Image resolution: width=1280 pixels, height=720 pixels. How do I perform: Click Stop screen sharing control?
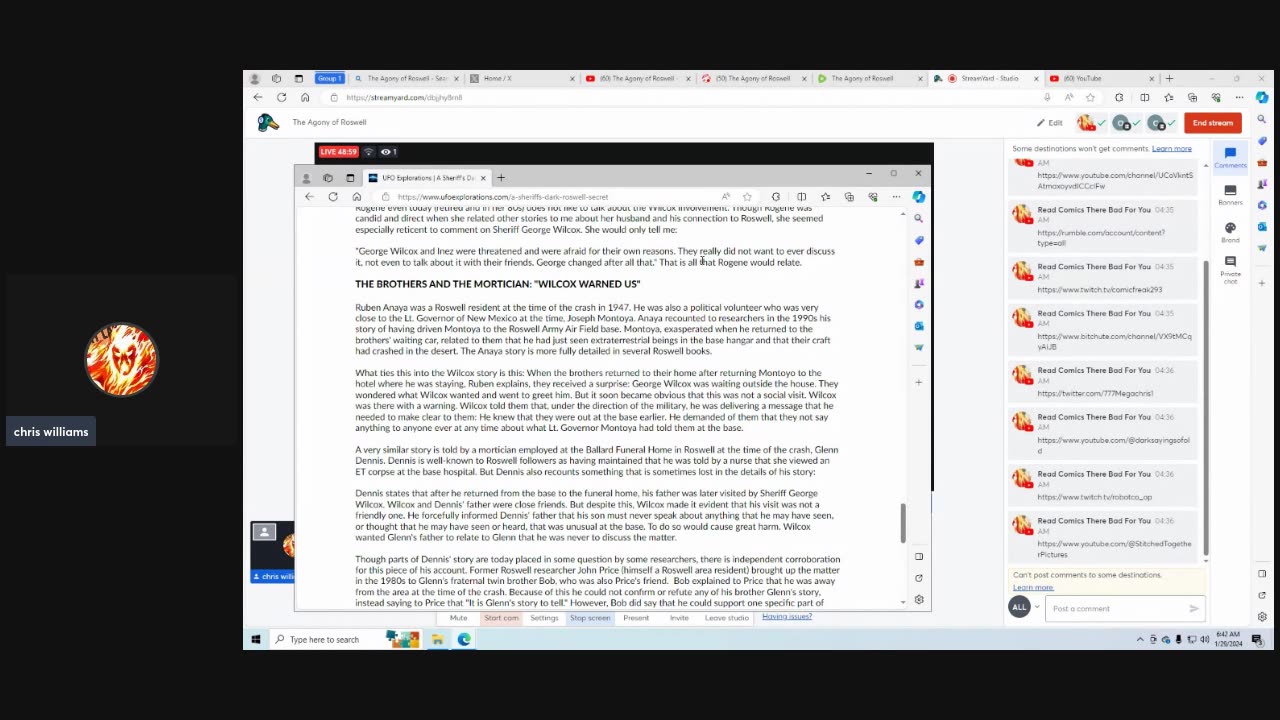590,618
